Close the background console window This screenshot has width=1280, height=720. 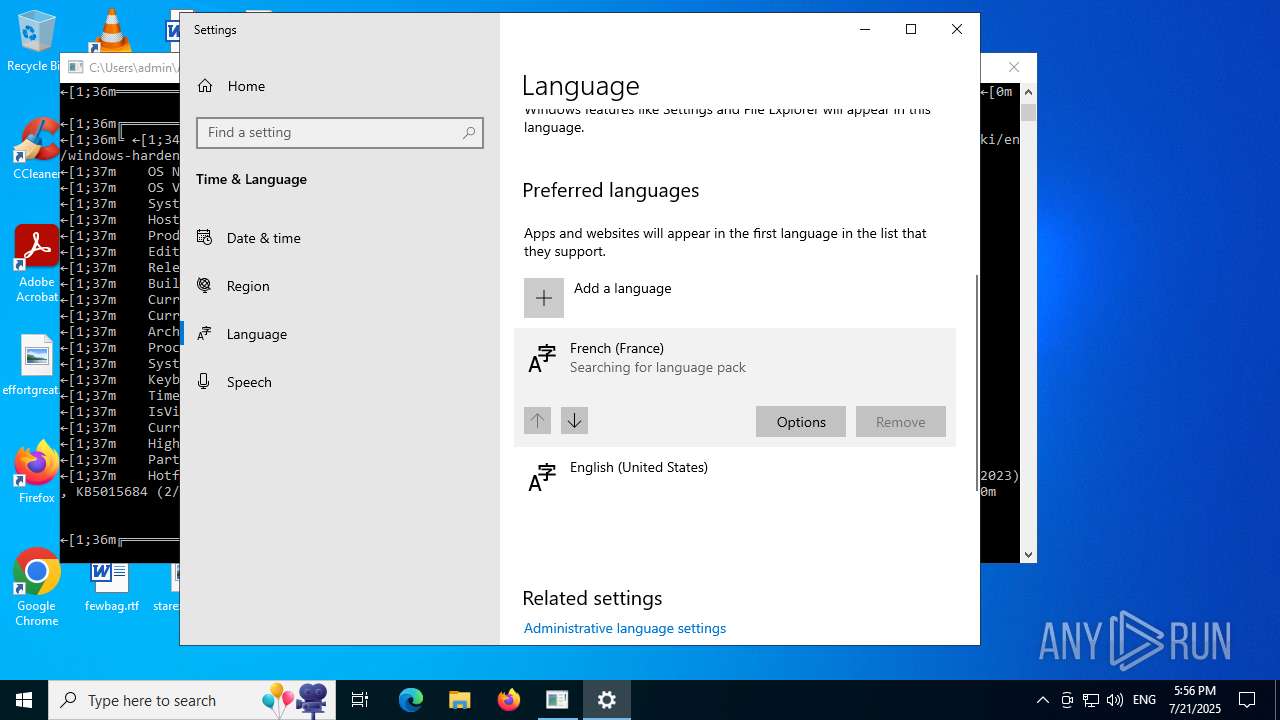pyautogui.click(x=1014, y=67)
